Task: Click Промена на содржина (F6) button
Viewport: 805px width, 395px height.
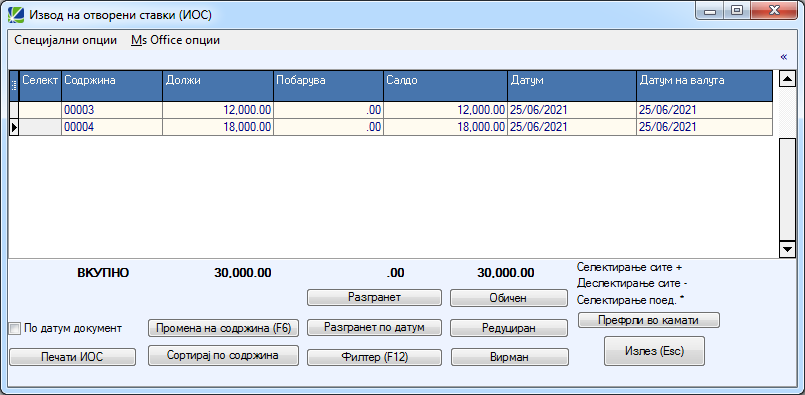Action: coord(223,328)
